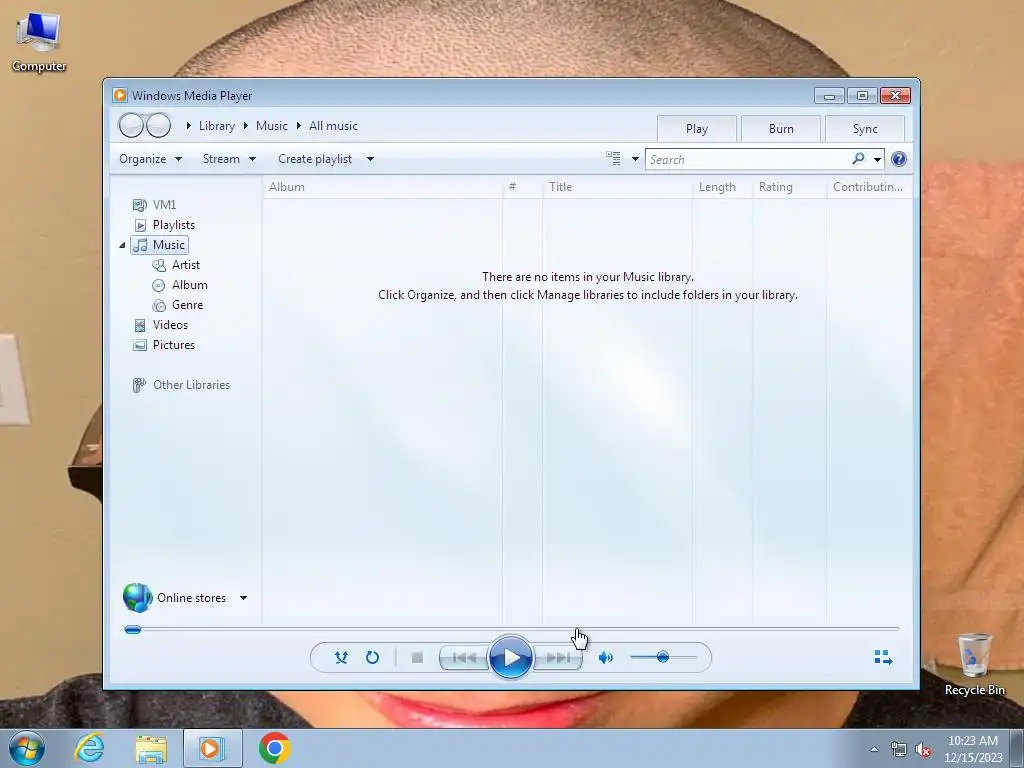
Task: Click the network tray icon
Action: (x=899, y=750)
